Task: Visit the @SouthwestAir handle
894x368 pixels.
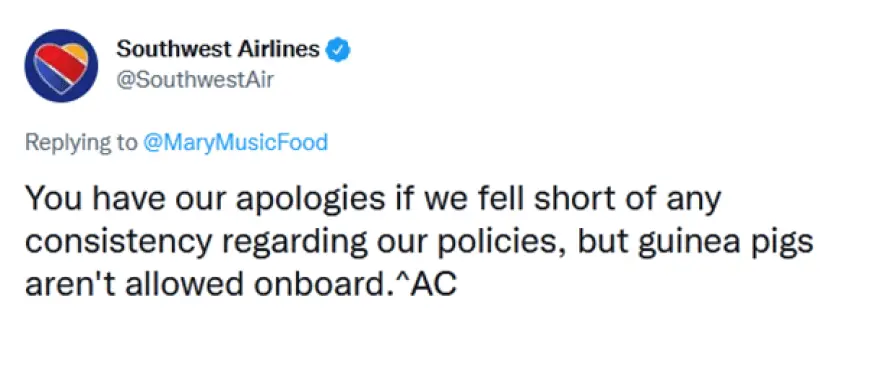Action: (x=194, y=80)
